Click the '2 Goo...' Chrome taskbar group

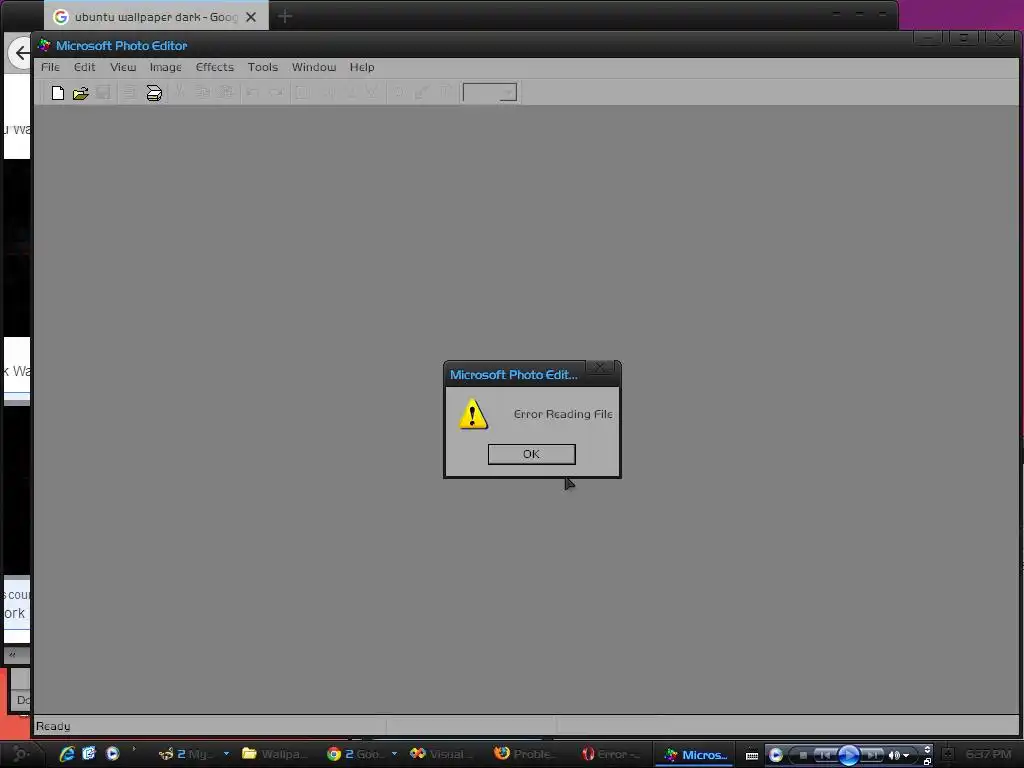[355, 754]
